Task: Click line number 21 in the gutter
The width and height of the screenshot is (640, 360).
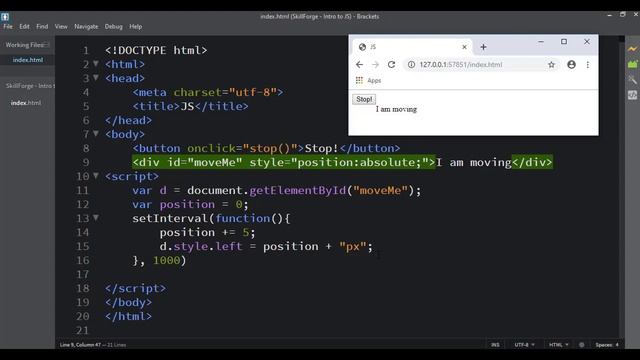Action: (x=82, y=330)
